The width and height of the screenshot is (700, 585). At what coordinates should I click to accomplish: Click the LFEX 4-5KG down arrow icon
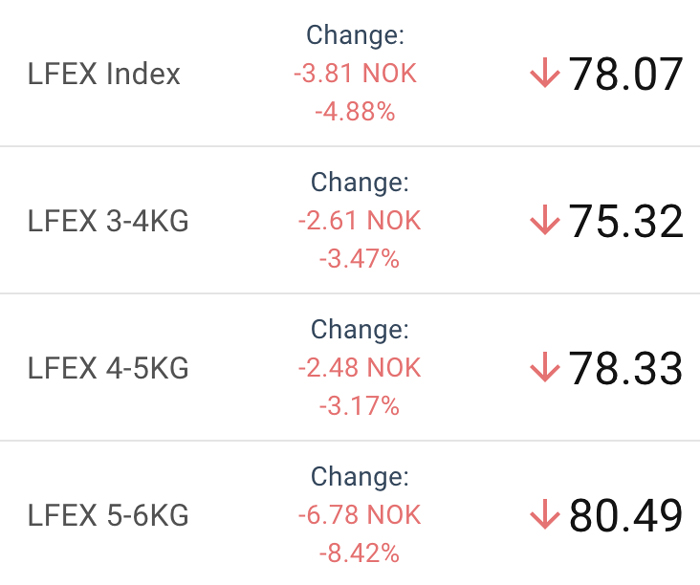click(x=545, y=367)
